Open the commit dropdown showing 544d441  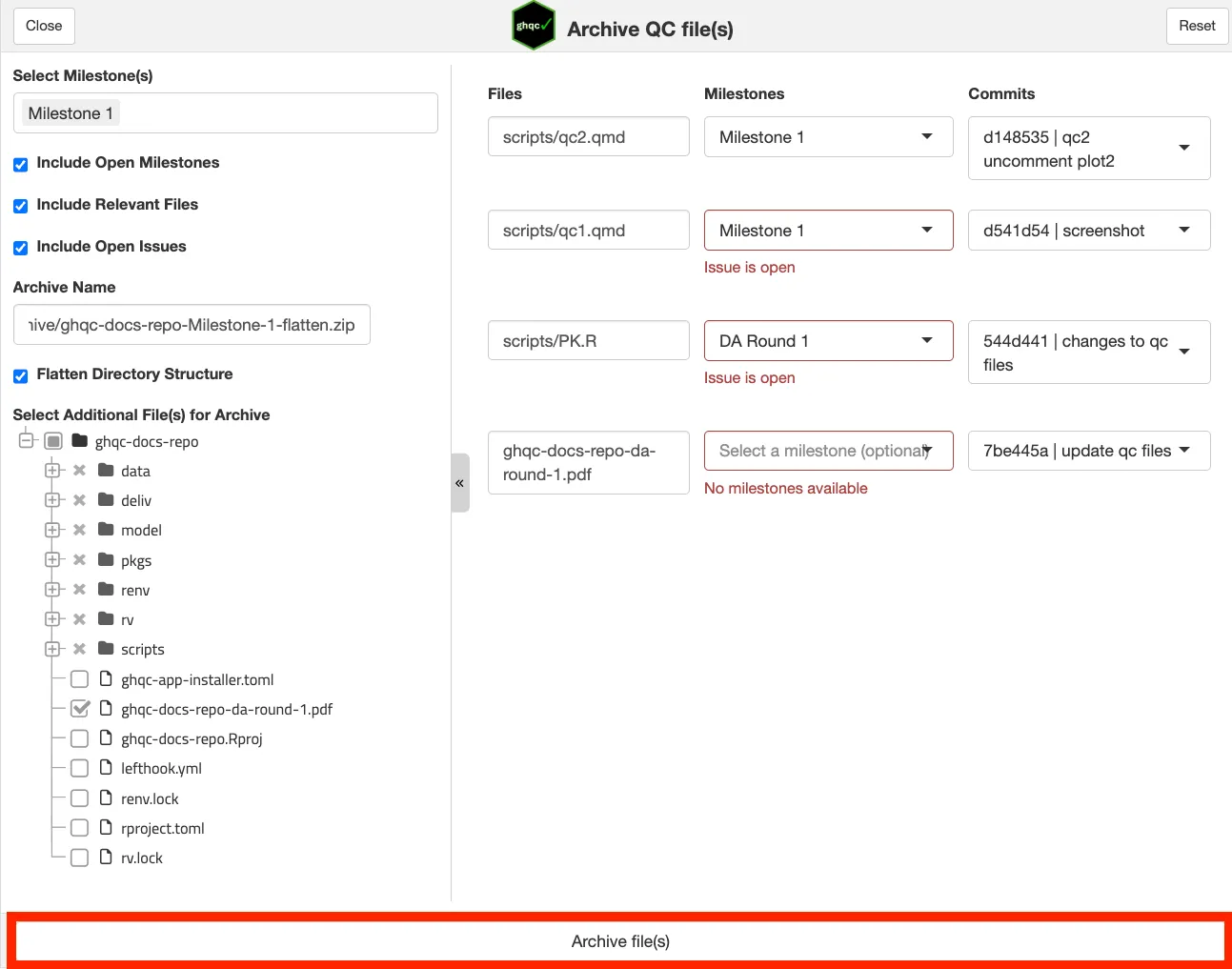1088,353
